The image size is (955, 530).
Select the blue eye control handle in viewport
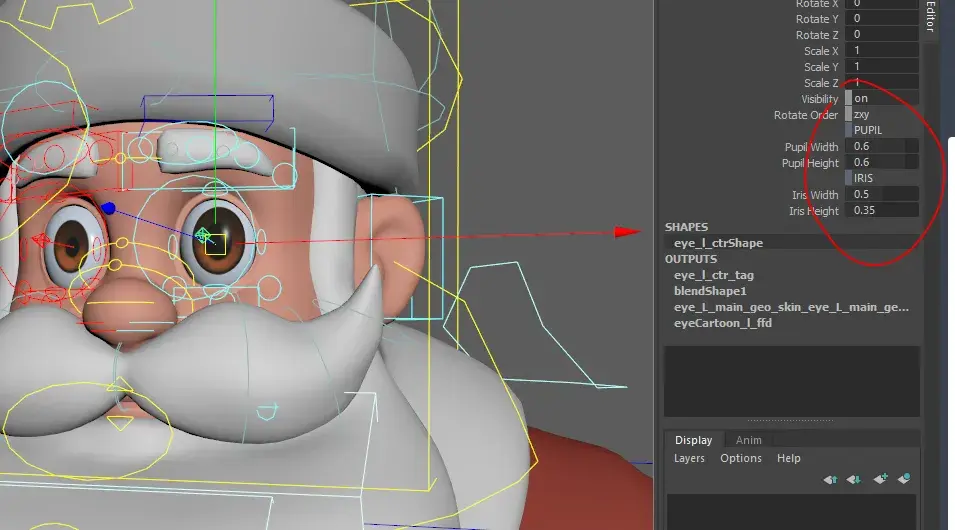pyautogui.click(x=108, y=208)
